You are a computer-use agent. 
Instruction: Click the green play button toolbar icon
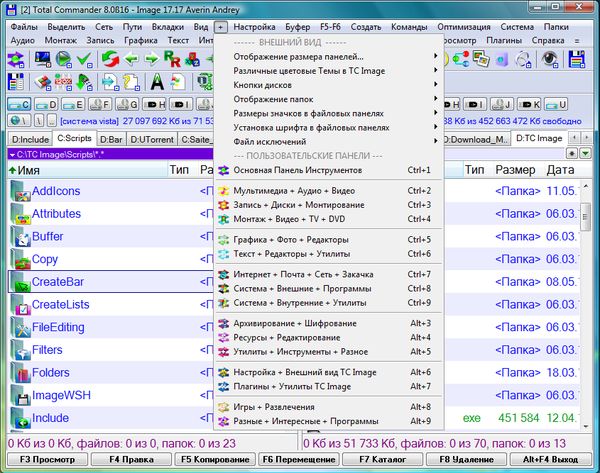pyautogui.click(x=63, y=59)
